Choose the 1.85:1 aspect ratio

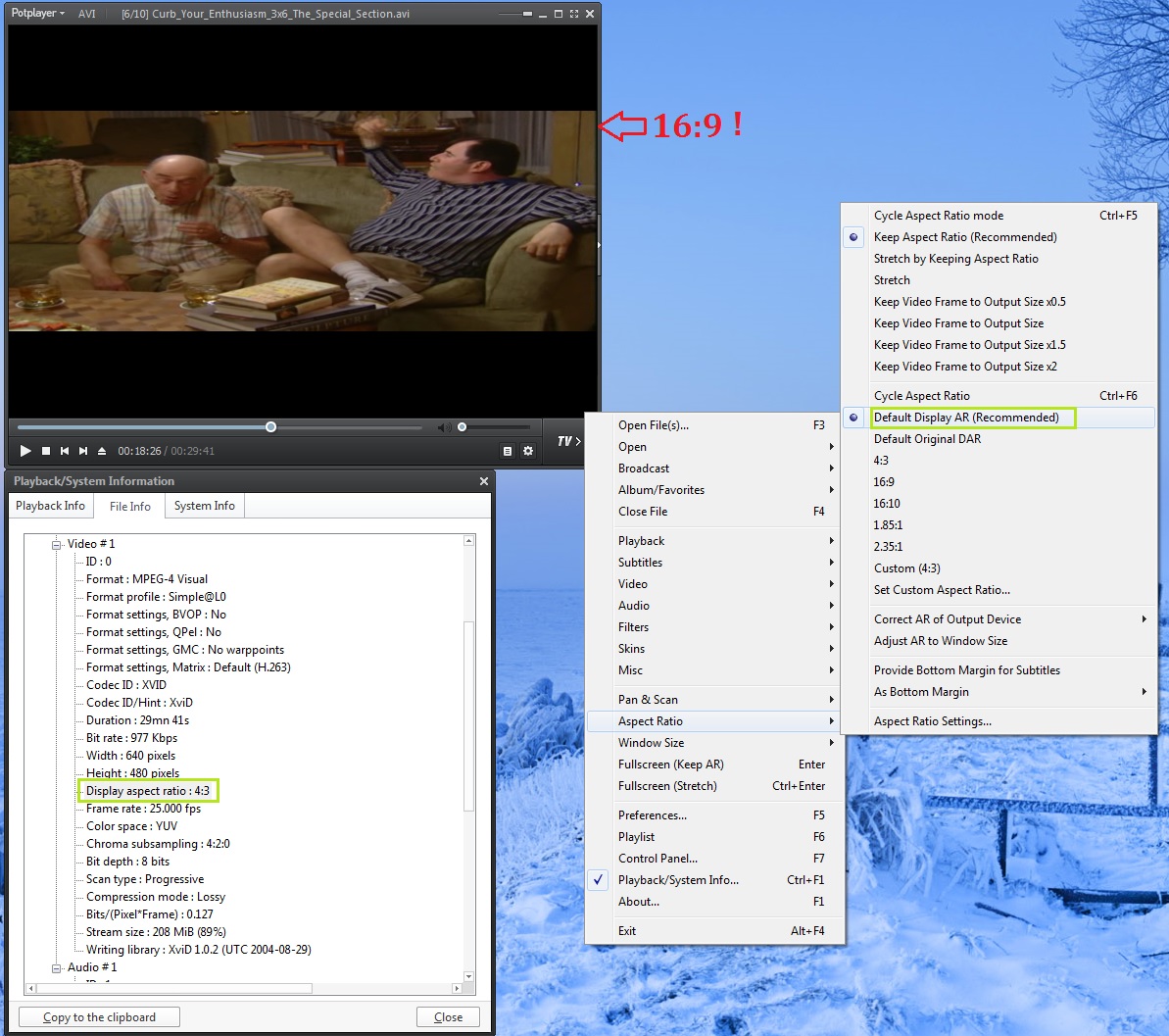(999, 525)
